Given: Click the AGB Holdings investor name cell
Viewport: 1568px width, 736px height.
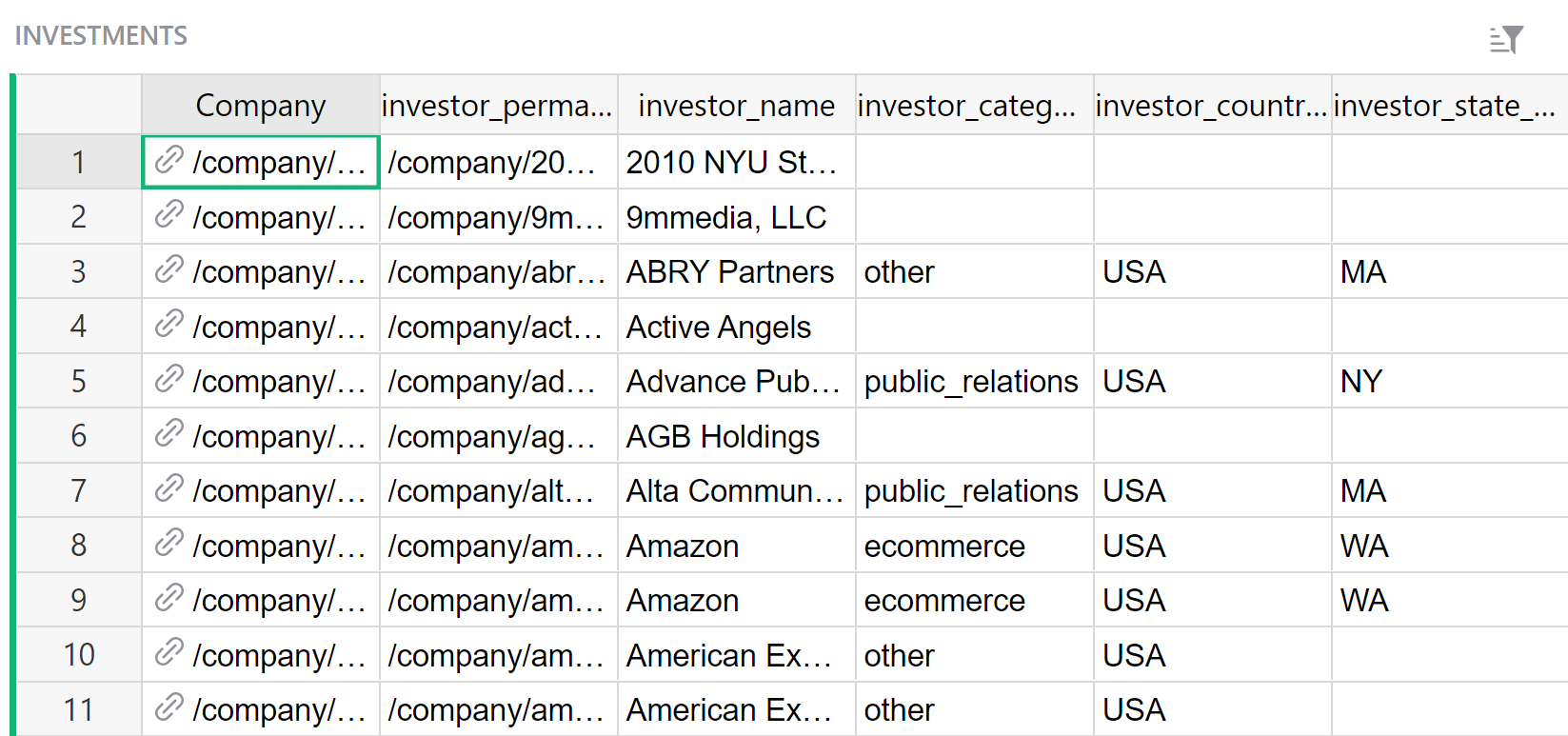Looking at the screenshot, I should pyautogui.click(x=723, y=437).
